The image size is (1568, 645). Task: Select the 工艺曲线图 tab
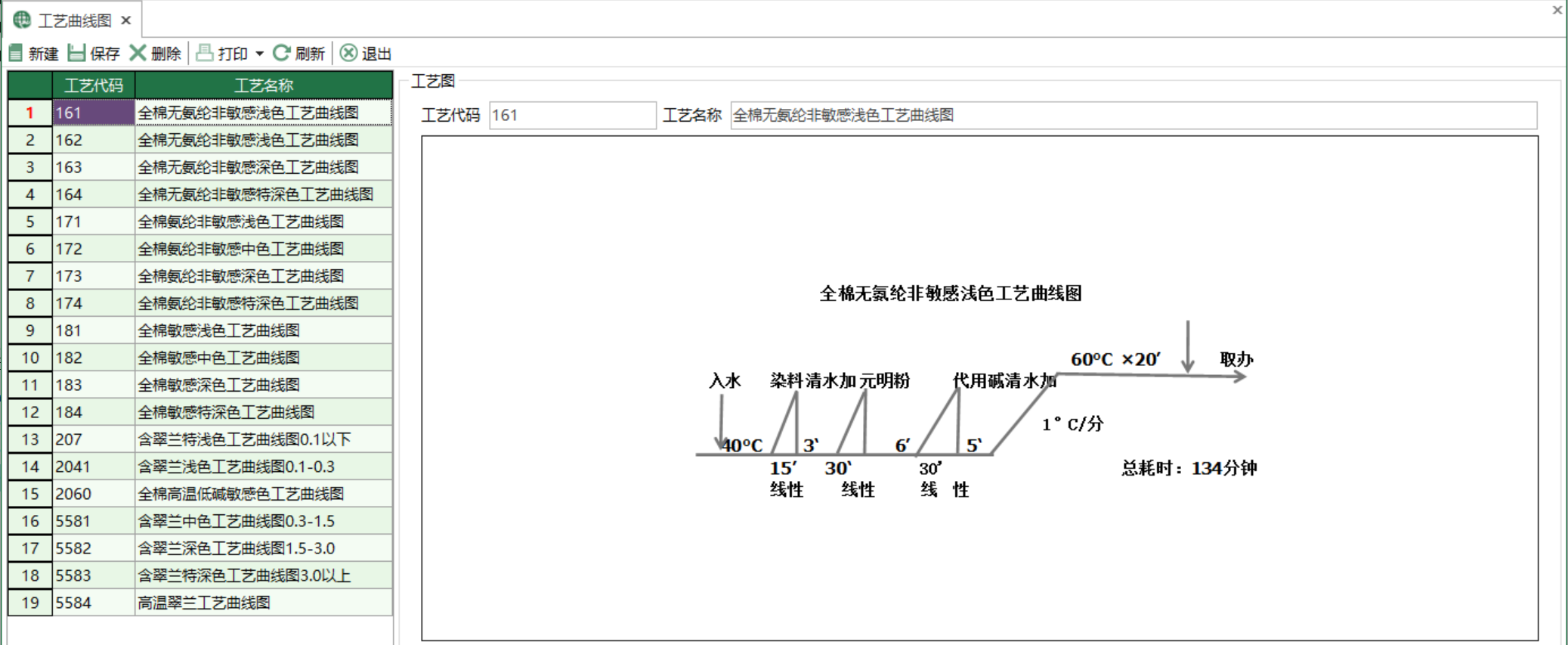(74, 20)
